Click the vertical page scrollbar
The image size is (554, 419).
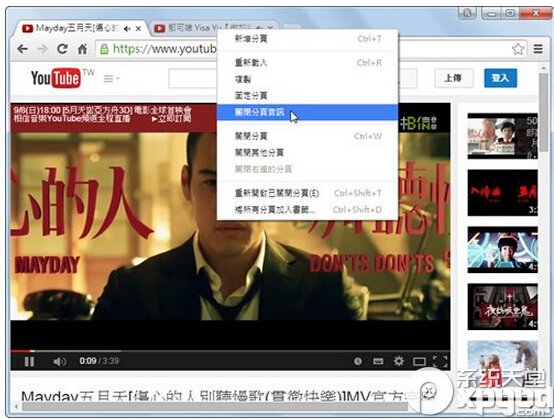coord(544,113)
